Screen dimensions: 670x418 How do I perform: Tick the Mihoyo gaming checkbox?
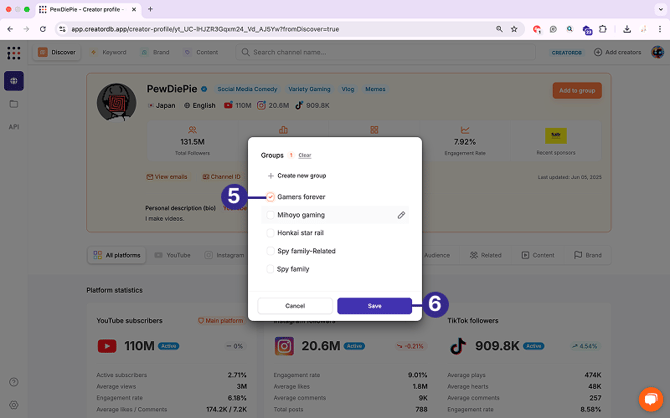[270, 215]
